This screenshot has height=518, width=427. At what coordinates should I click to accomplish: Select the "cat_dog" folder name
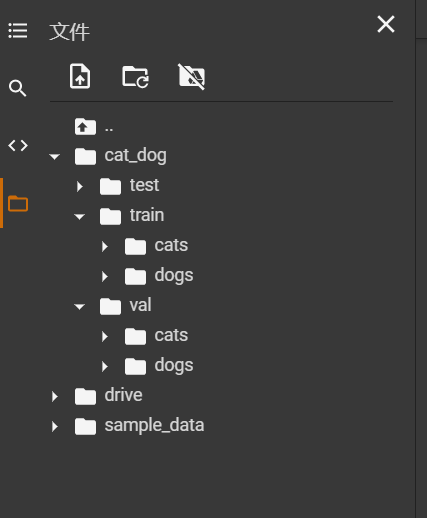pyautogui.click(x=136, y=156)
